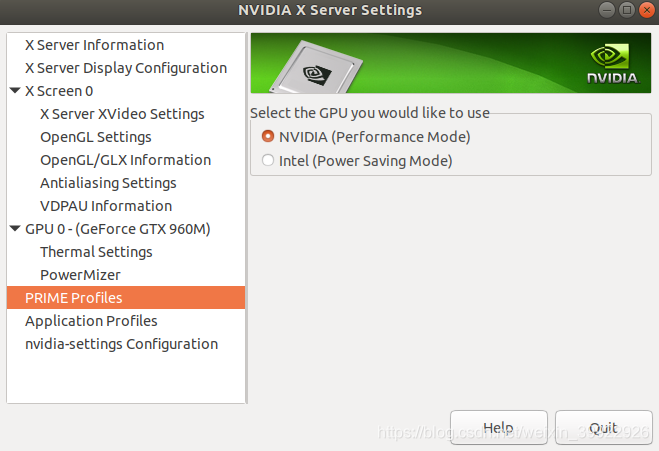Select GPU 0 - (GeForce GTX 960M) entry
This screenshot has width=659, height=451.
(118, 229)
